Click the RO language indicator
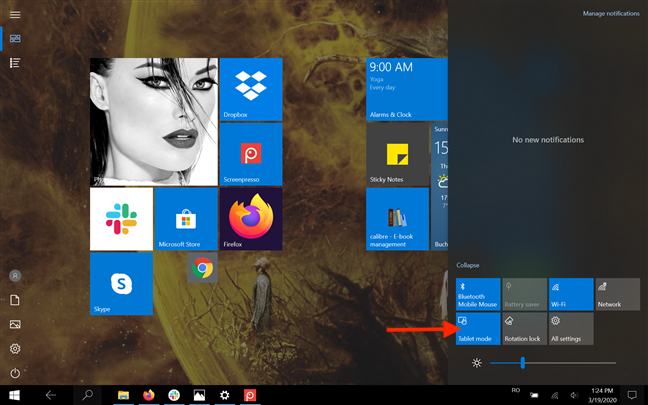This screenshot has height=405, width=648. [516, 391]
